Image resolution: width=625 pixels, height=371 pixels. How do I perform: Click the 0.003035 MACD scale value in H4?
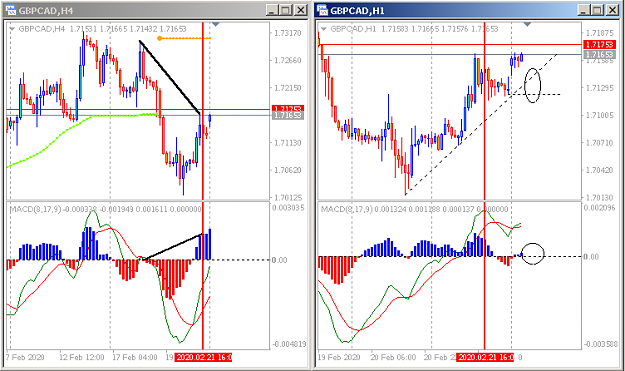coord(288,208)
